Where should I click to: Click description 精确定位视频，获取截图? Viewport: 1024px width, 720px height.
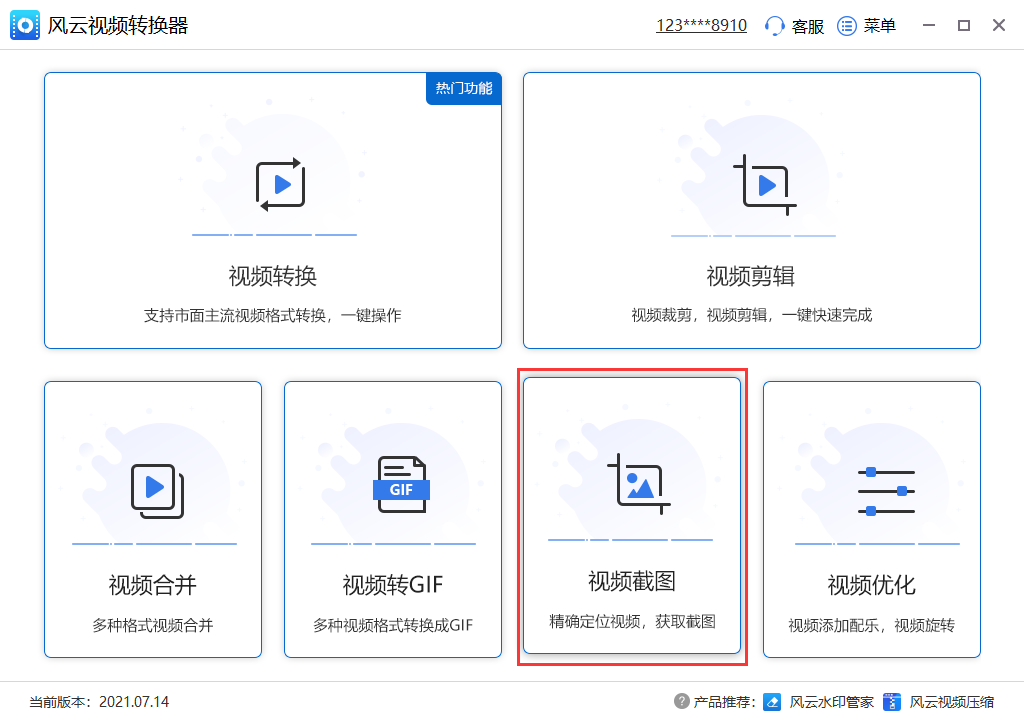pyautogui.click(x=632, y=621)
